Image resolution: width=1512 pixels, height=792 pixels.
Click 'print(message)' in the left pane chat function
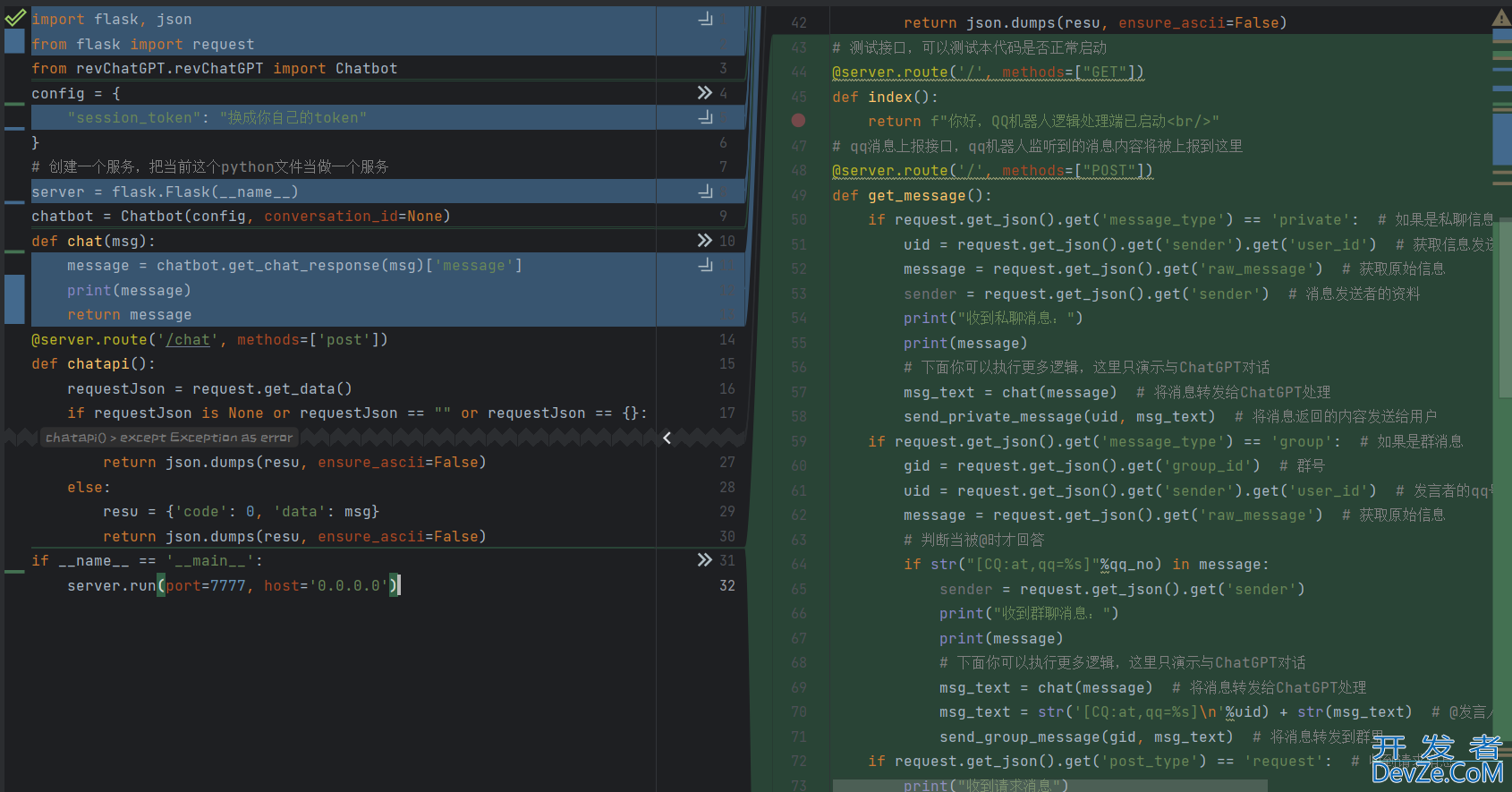tap(129, 290)
